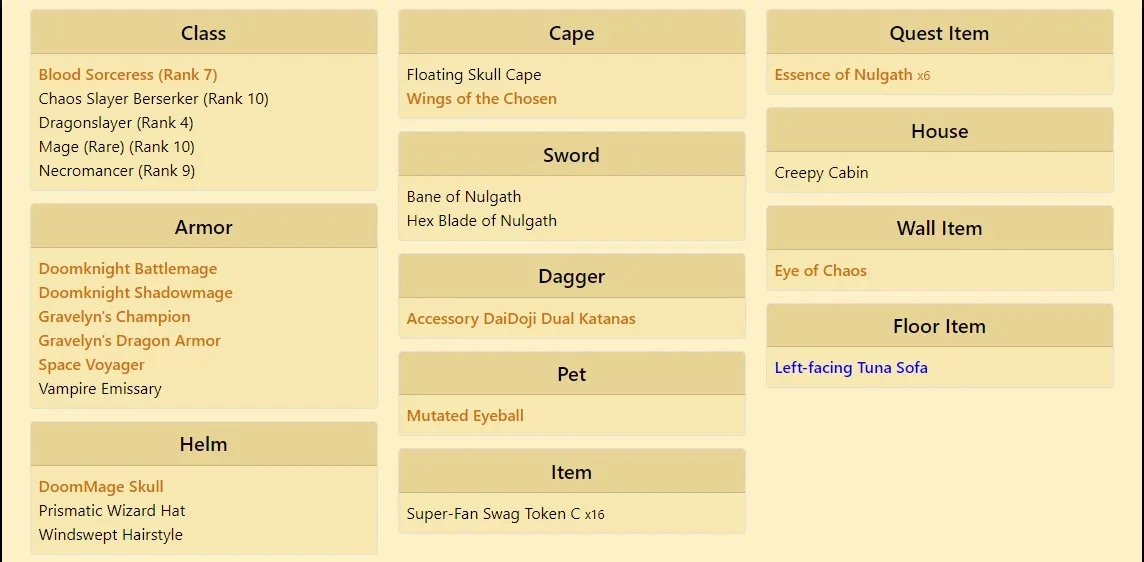Viewport: 1144px width, 562px height.
Task: Select Chaos Slayer Berserker (Rank 10) entry
Action: coord(153,99)
